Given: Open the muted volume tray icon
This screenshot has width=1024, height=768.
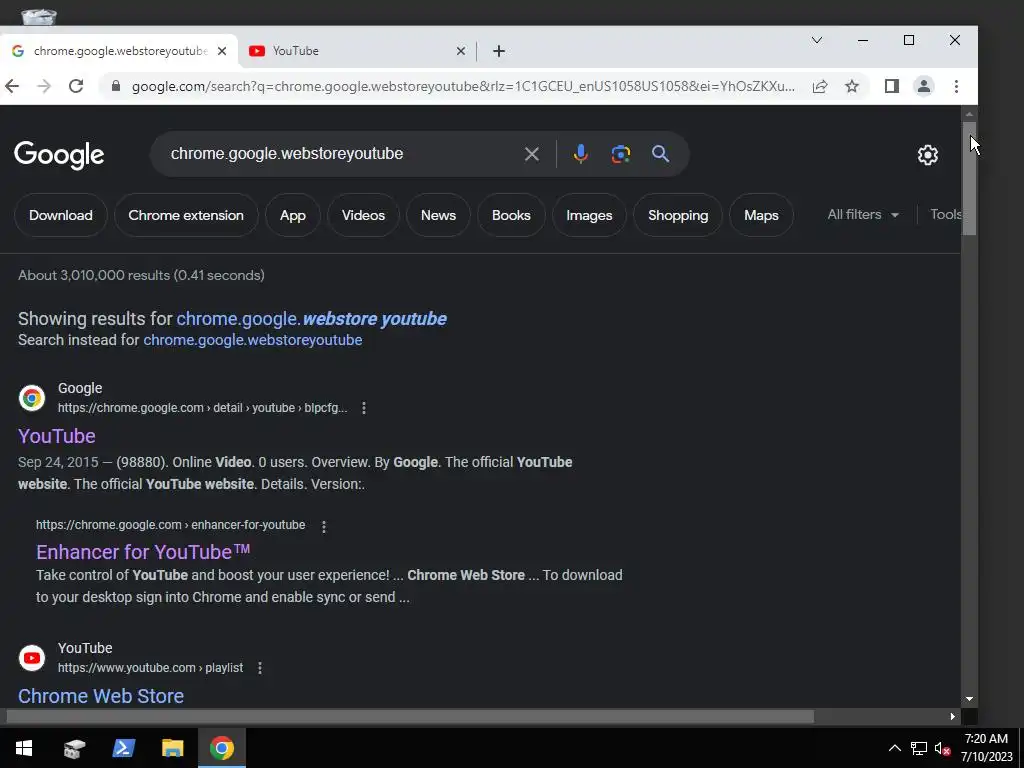Looking at the screenshot, I should coord(942,748).
